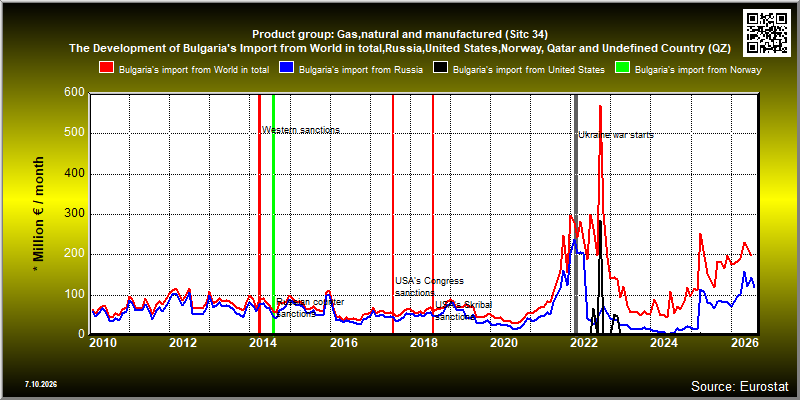Click the red World in total legend swatch
The image size is (800, 400).
[x=107, y=69]
